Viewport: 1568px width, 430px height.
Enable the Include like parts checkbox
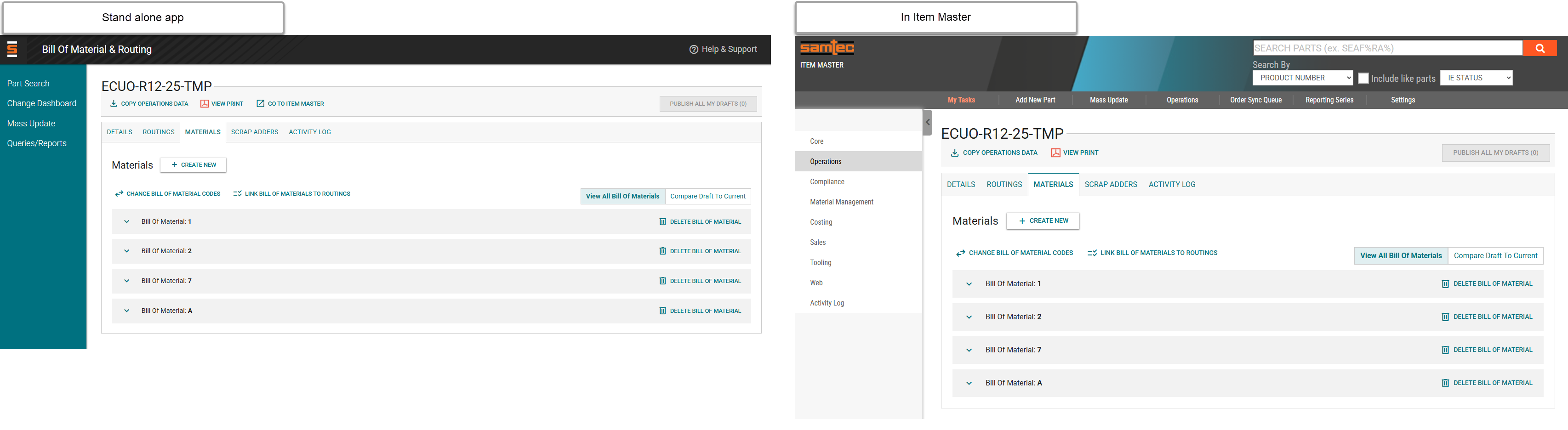tap(1363, 79)
